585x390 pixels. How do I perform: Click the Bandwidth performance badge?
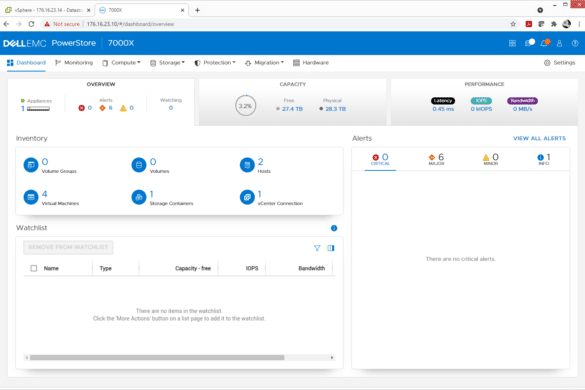(522, 101)
